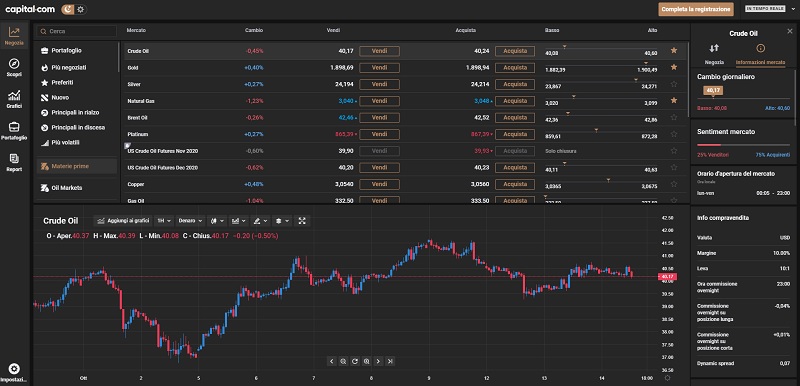Toggle the dark/light theme switch
Screen dimensions: 800x386
74,9
